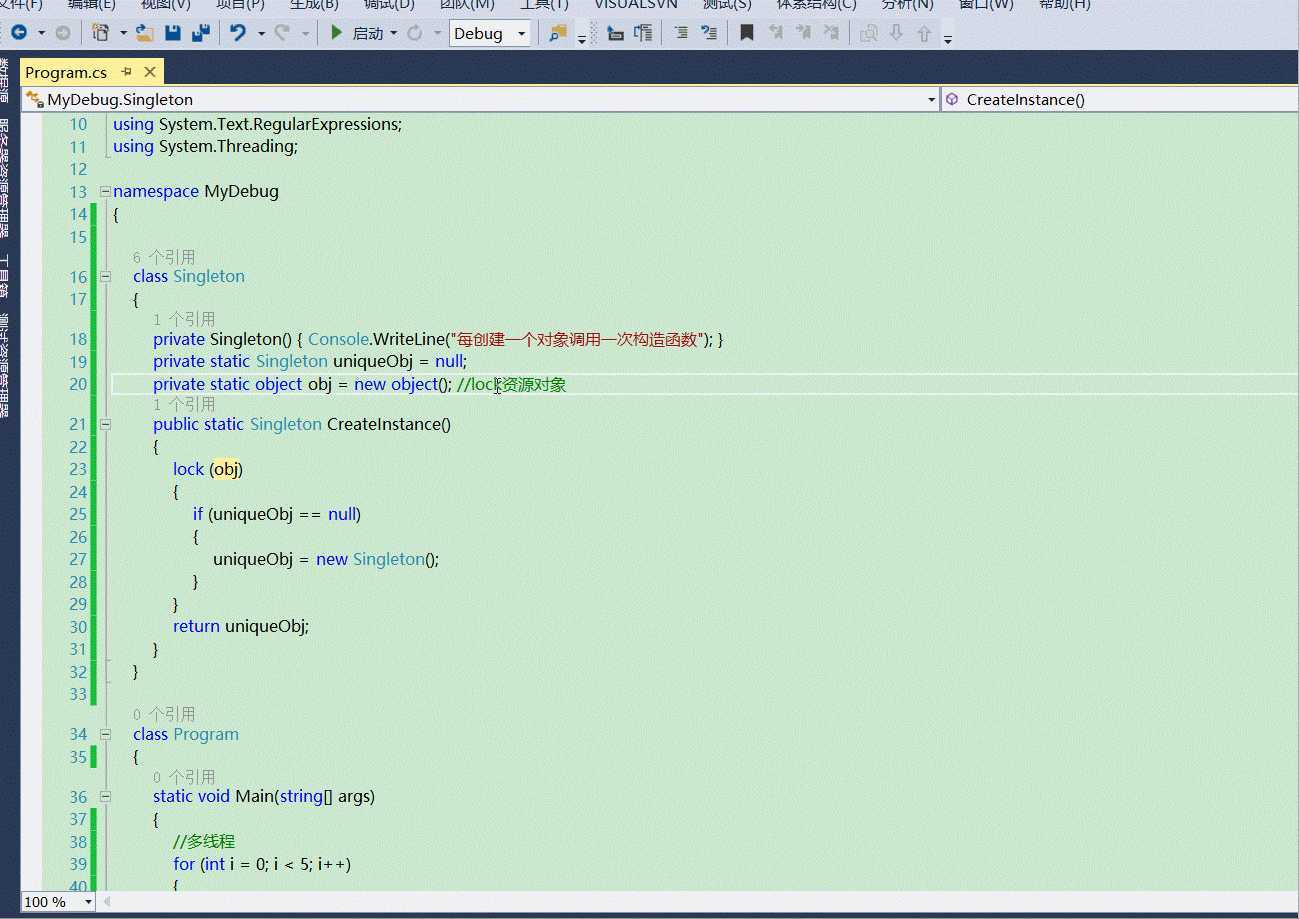Click the 1 个引用 link above CreateInstance
This screenshot has height=919, width=1299.
click(x=184, y=404)
